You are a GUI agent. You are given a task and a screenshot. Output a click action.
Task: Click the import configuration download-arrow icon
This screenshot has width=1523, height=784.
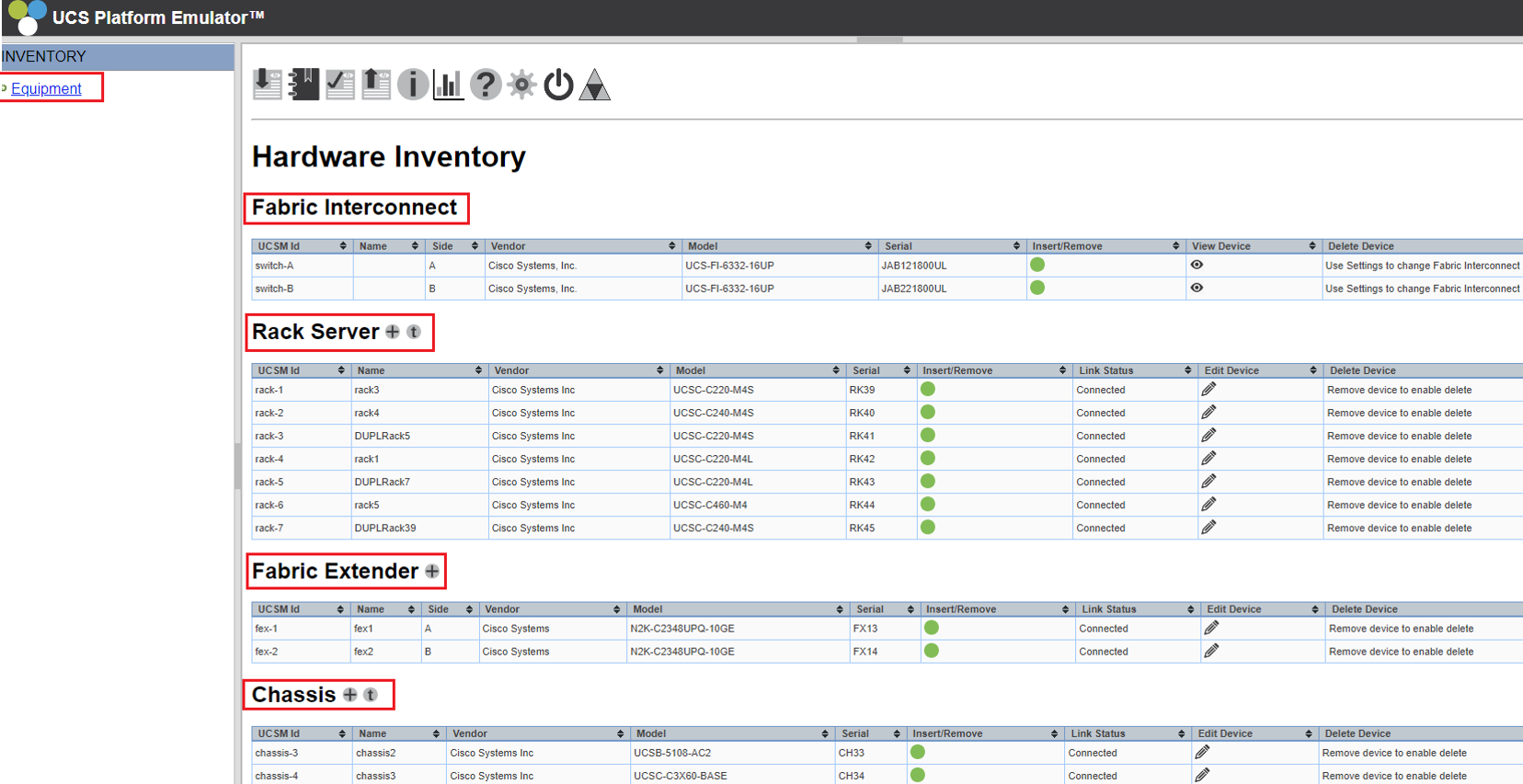pos(268,85)
